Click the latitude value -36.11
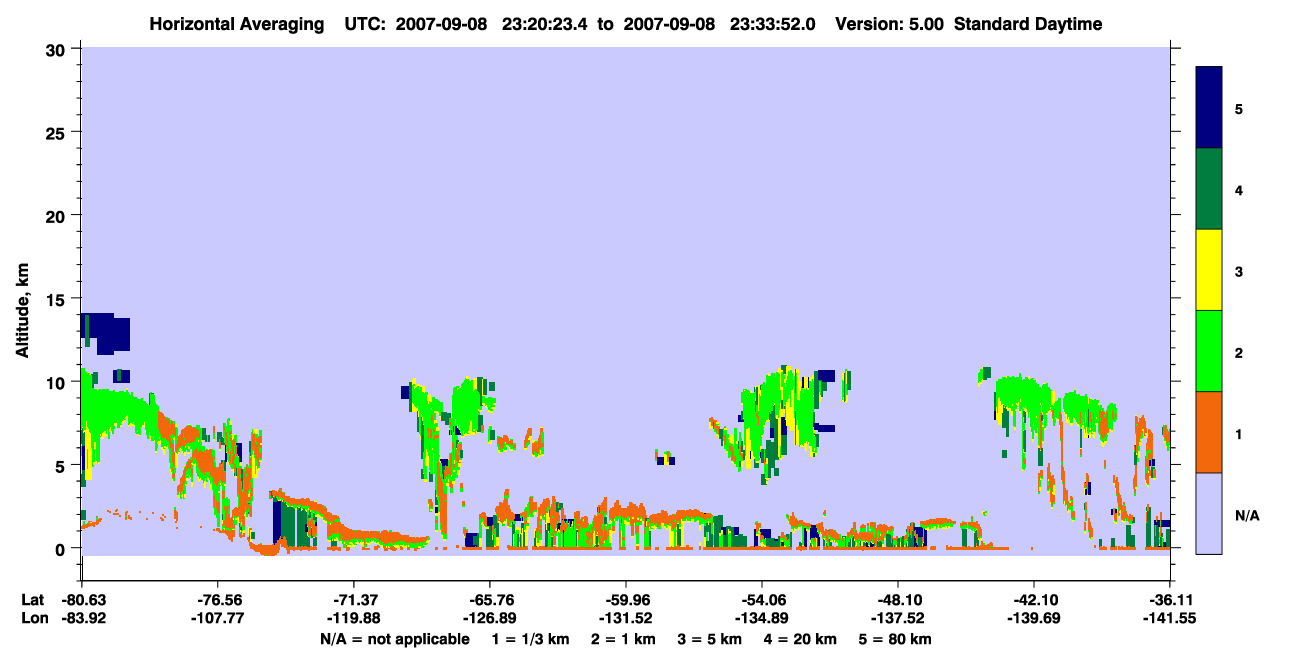The width and height of the screenshot is (1300, 667). pos(1170,600)
